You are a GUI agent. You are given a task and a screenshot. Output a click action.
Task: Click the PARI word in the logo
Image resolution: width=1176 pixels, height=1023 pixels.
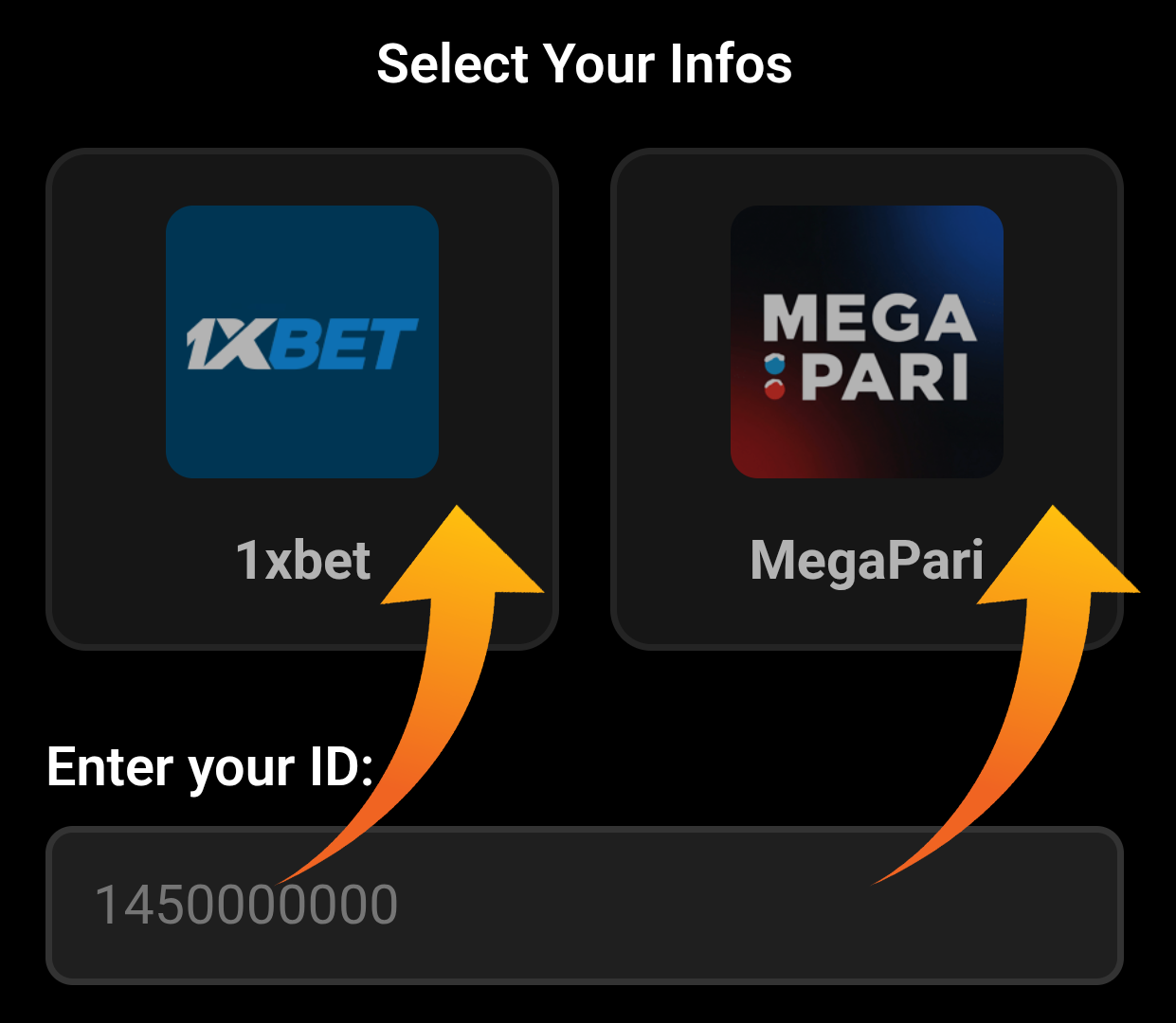(885, 377)
